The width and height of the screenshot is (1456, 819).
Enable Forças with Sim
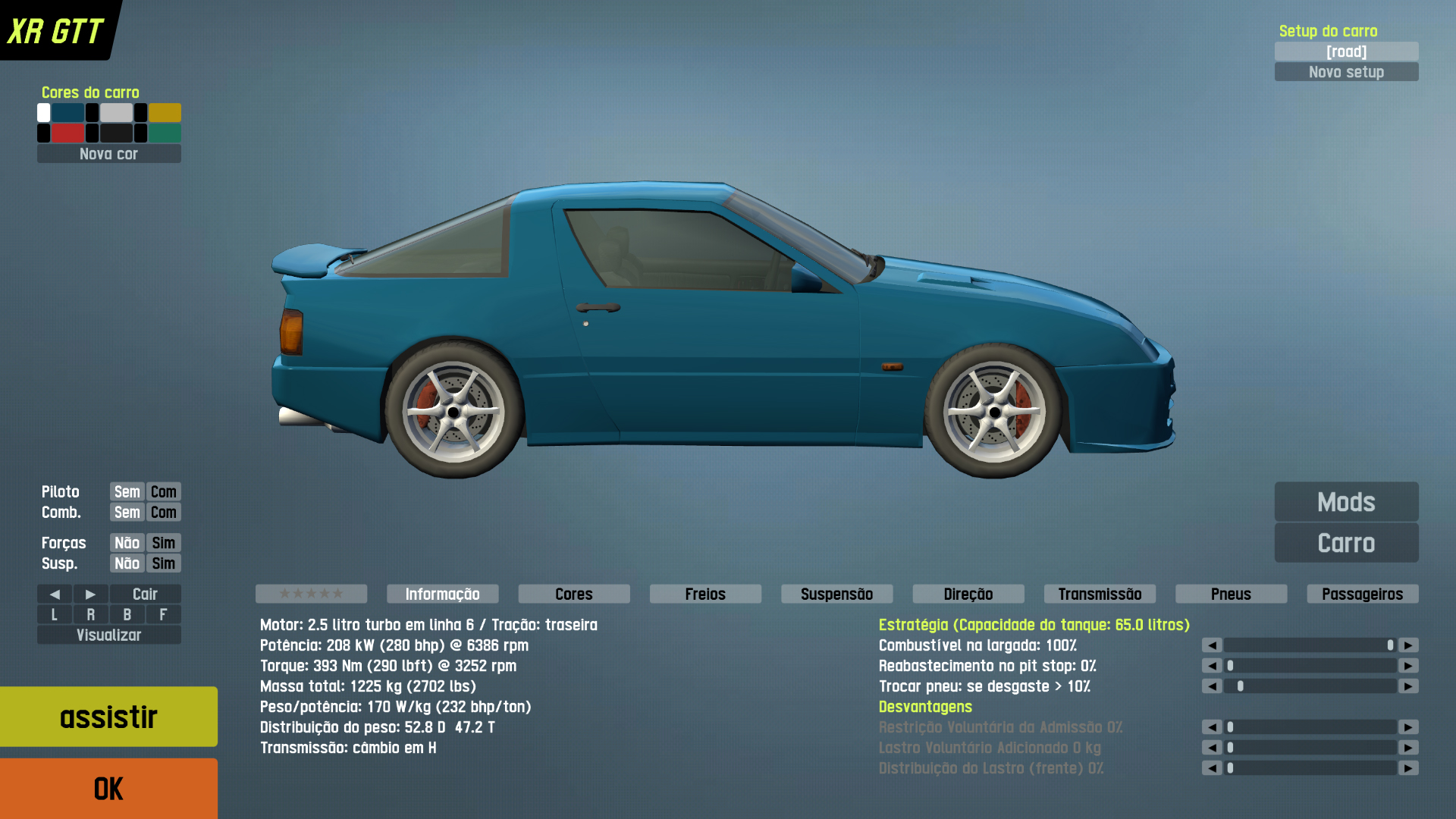163,543
